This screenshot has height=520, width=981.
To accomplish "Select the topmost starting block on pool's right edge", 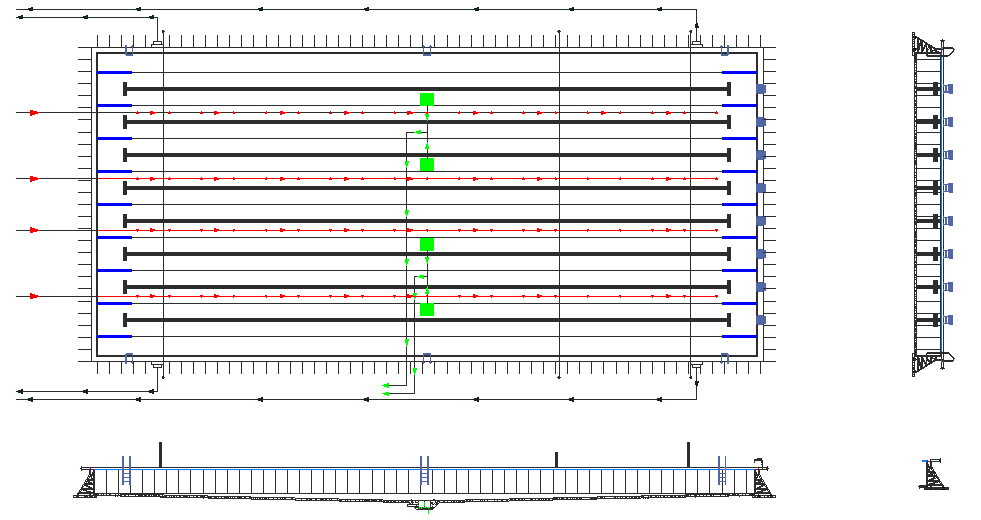I will click(x=761, y=89).
